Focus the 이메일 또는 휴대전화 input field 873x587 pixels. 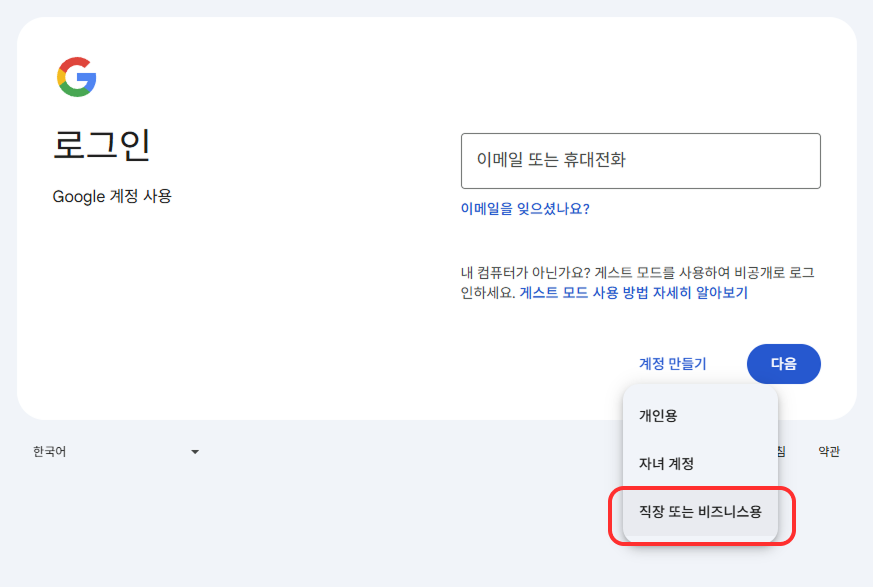point(640,161)
